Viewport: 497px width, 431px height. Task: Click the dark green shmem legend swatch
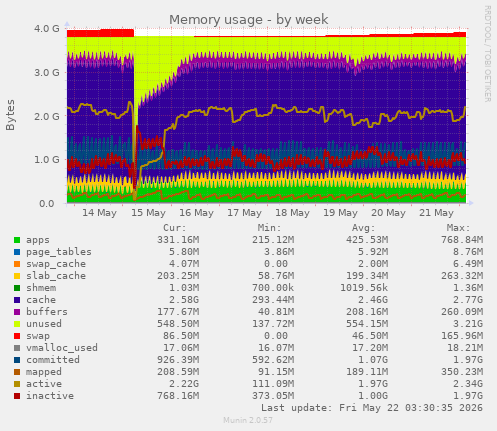coord(17,288)
